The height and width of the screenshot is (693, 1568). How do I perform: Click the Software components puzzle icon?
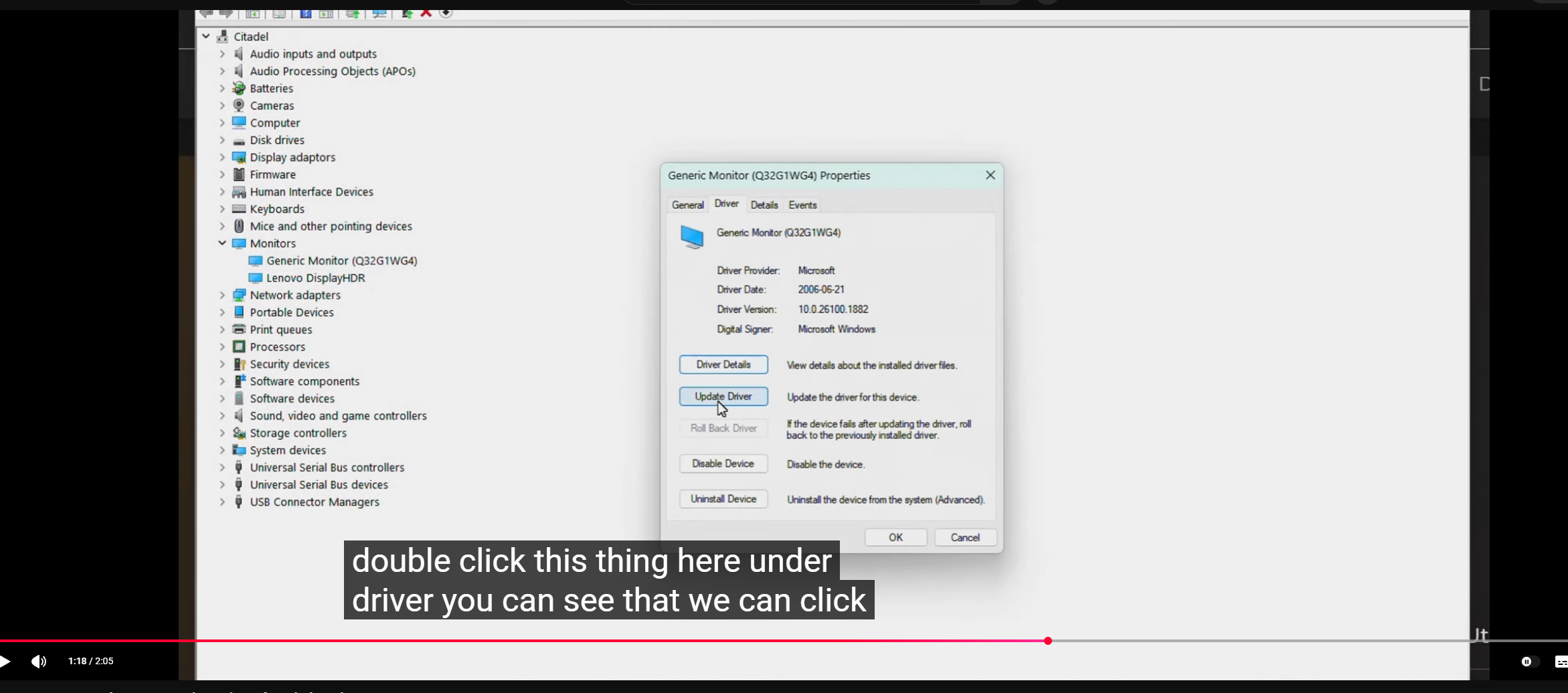(x=239, y=381)
